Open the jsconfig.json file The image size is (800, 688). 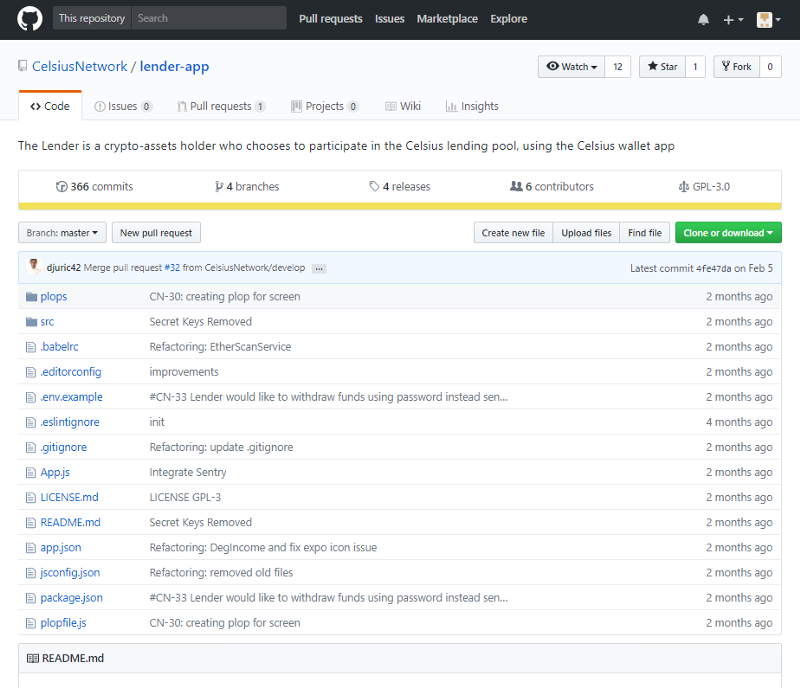70,573
